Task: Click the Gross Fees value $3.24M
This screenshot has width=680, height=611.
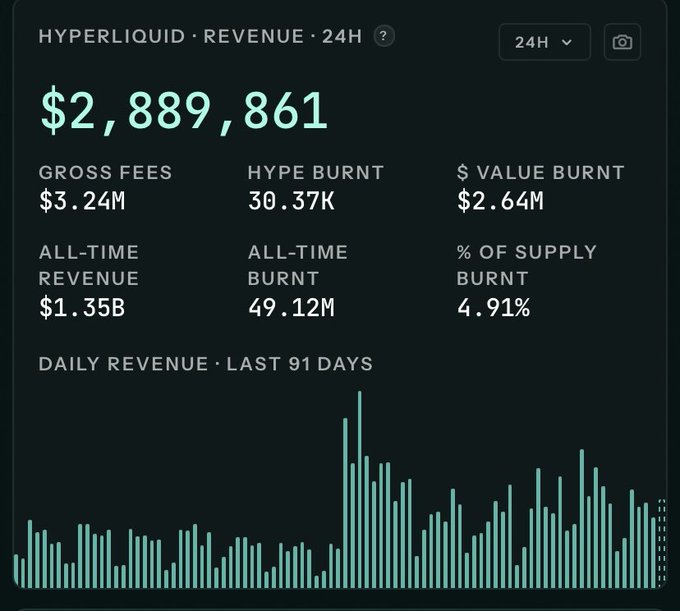Action: (82, 201)
